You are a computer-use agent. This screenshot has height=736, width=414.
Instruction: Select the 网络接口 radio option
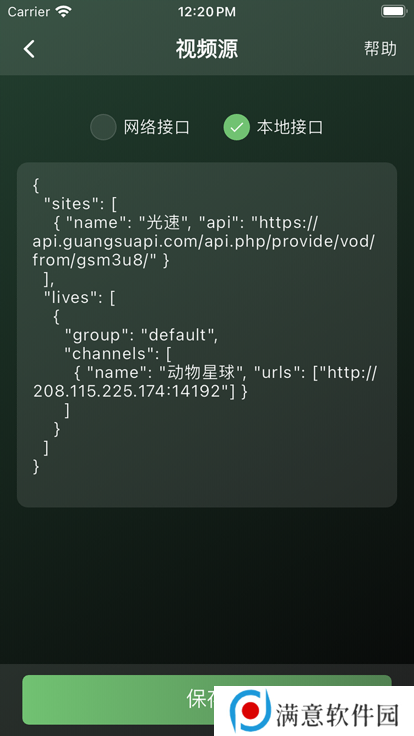point(140,127)
